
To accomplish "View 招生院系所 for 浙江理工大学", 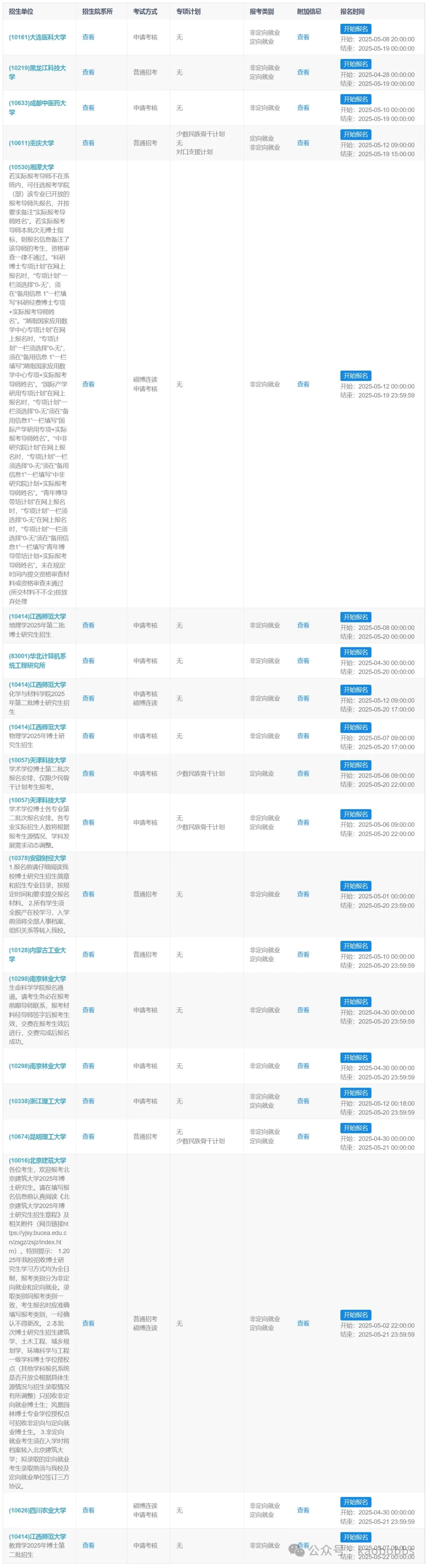I will [88, 1101].
